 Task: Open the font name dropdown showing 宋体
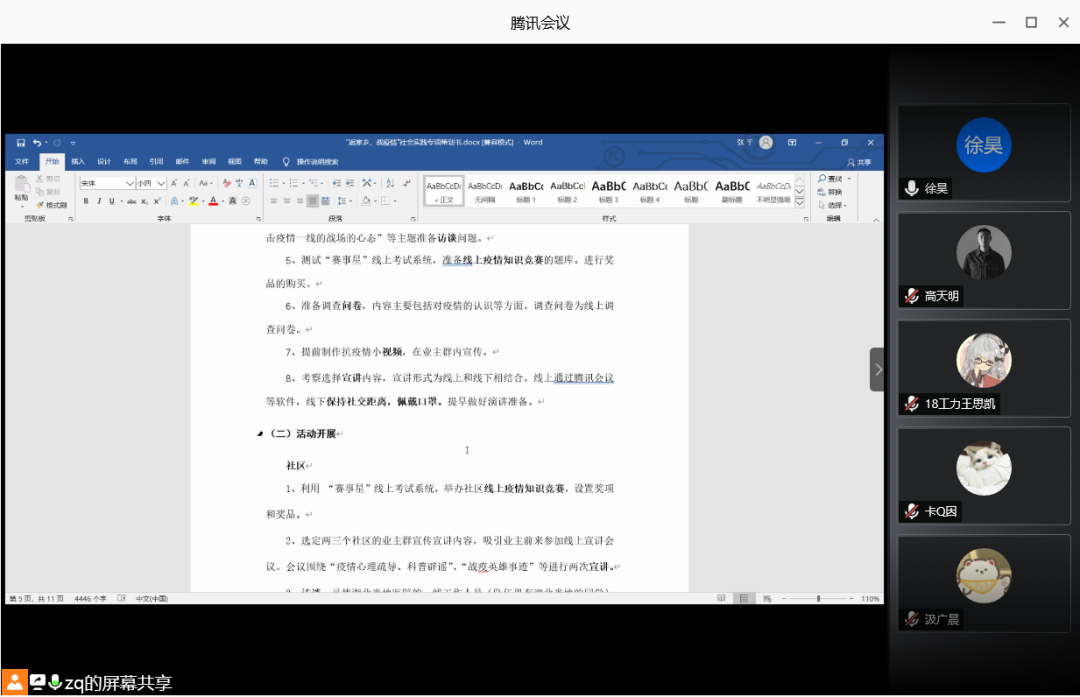(129, 184)
